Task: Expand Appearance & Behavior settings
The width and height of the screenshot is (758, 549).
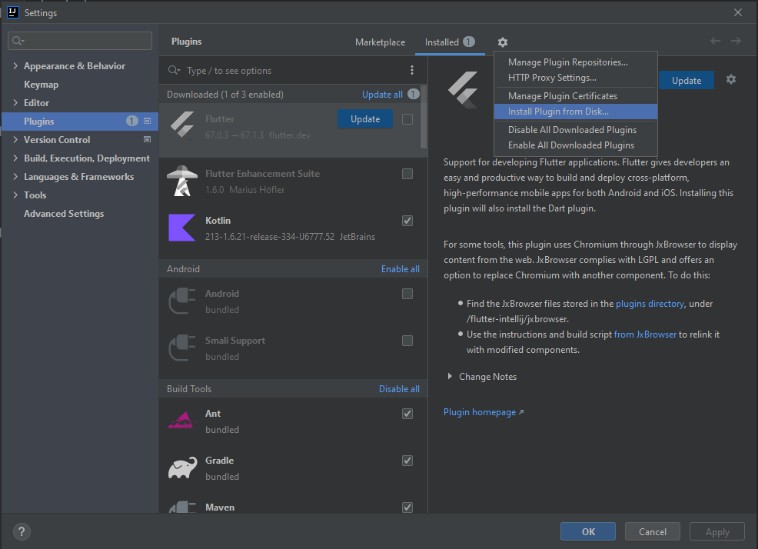Action: pyautogui.click(x=15, y=66)
